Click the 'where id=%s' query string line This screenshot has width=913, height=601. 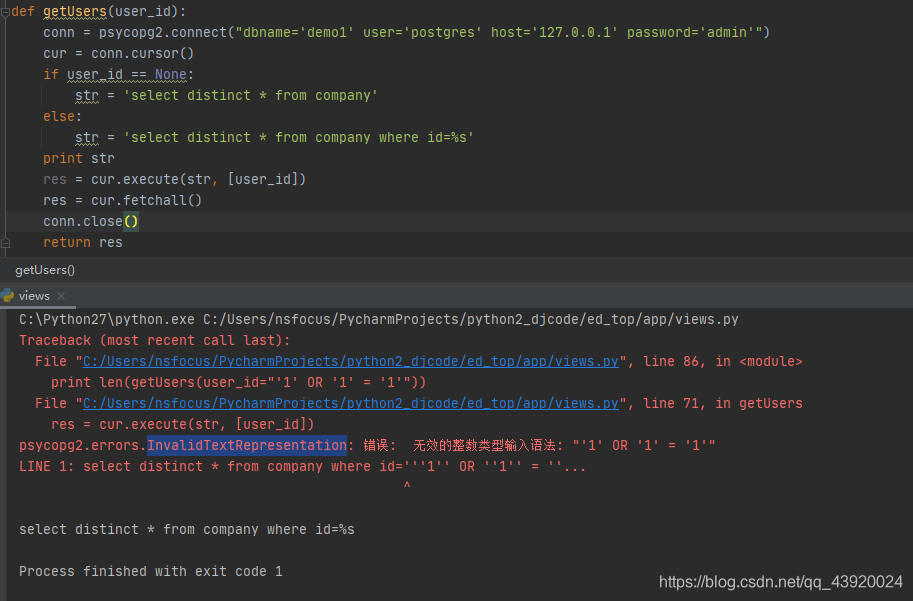[x=274, y=137]
